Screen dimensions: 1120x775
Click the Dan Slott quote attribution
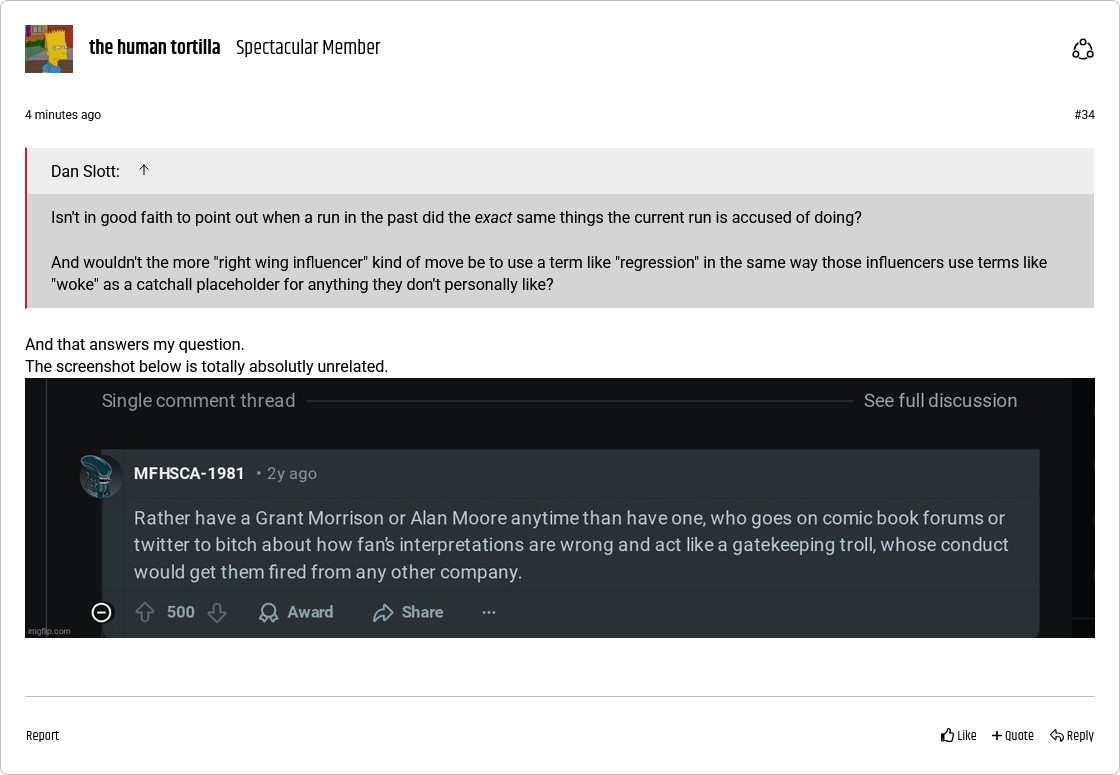coord(85,172)
